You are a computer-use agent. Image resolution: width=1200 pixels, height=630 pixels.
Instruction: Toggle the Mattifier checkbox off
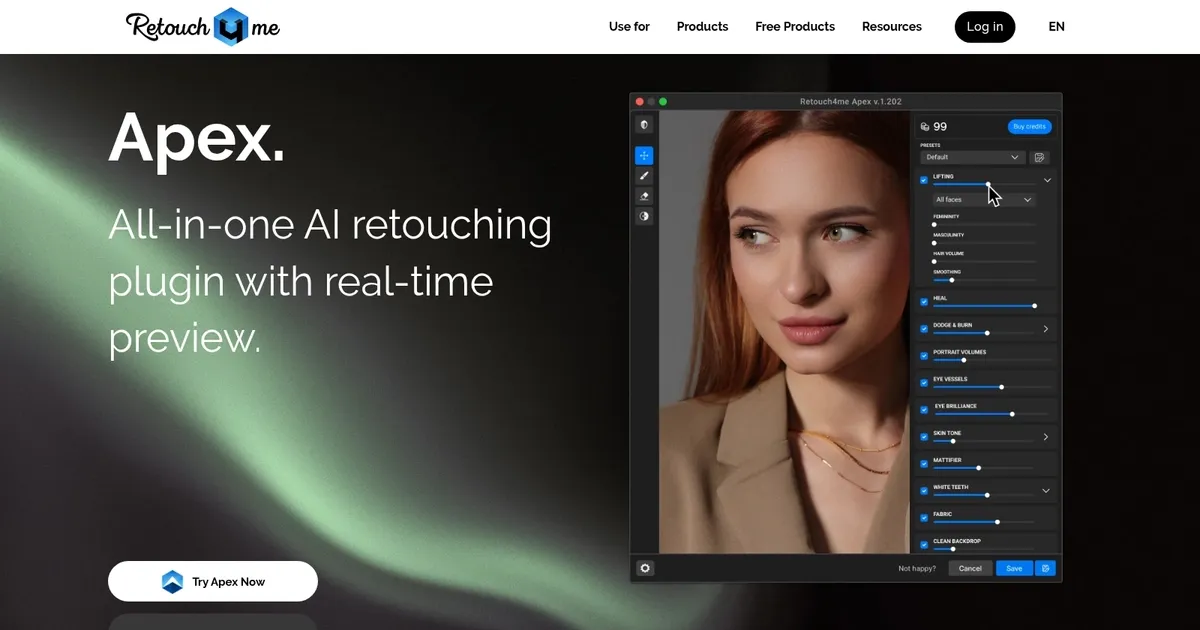coord(924,464)
